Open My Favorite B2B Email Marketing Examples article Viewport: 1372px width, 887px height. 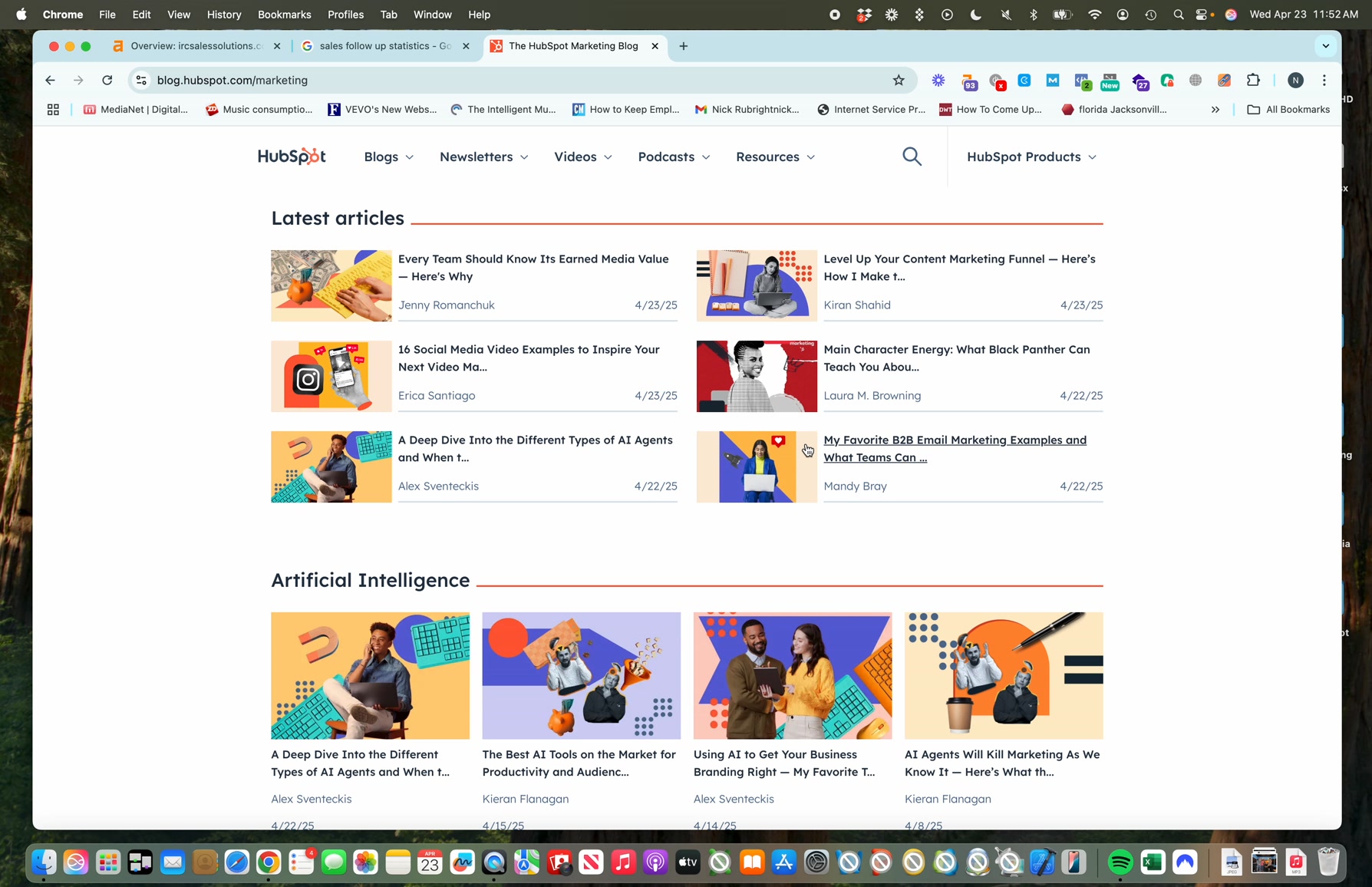point(955,449)
